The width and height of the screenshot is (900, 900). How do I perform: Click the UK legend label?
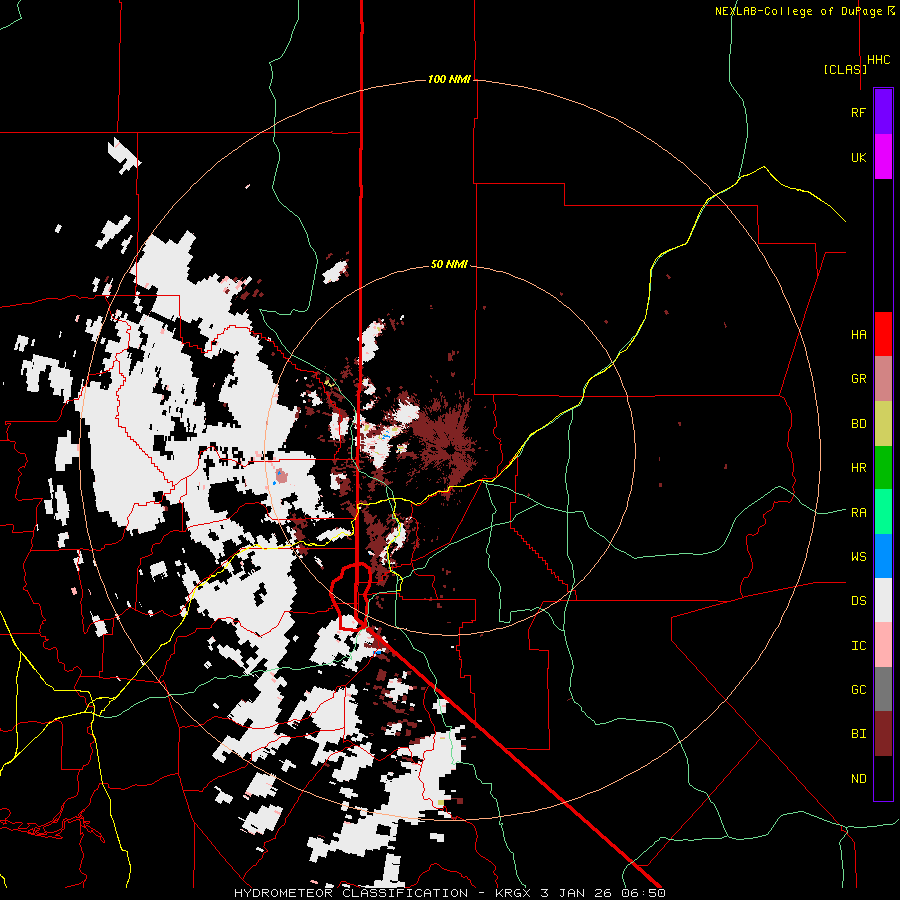(x=858, y=157)
